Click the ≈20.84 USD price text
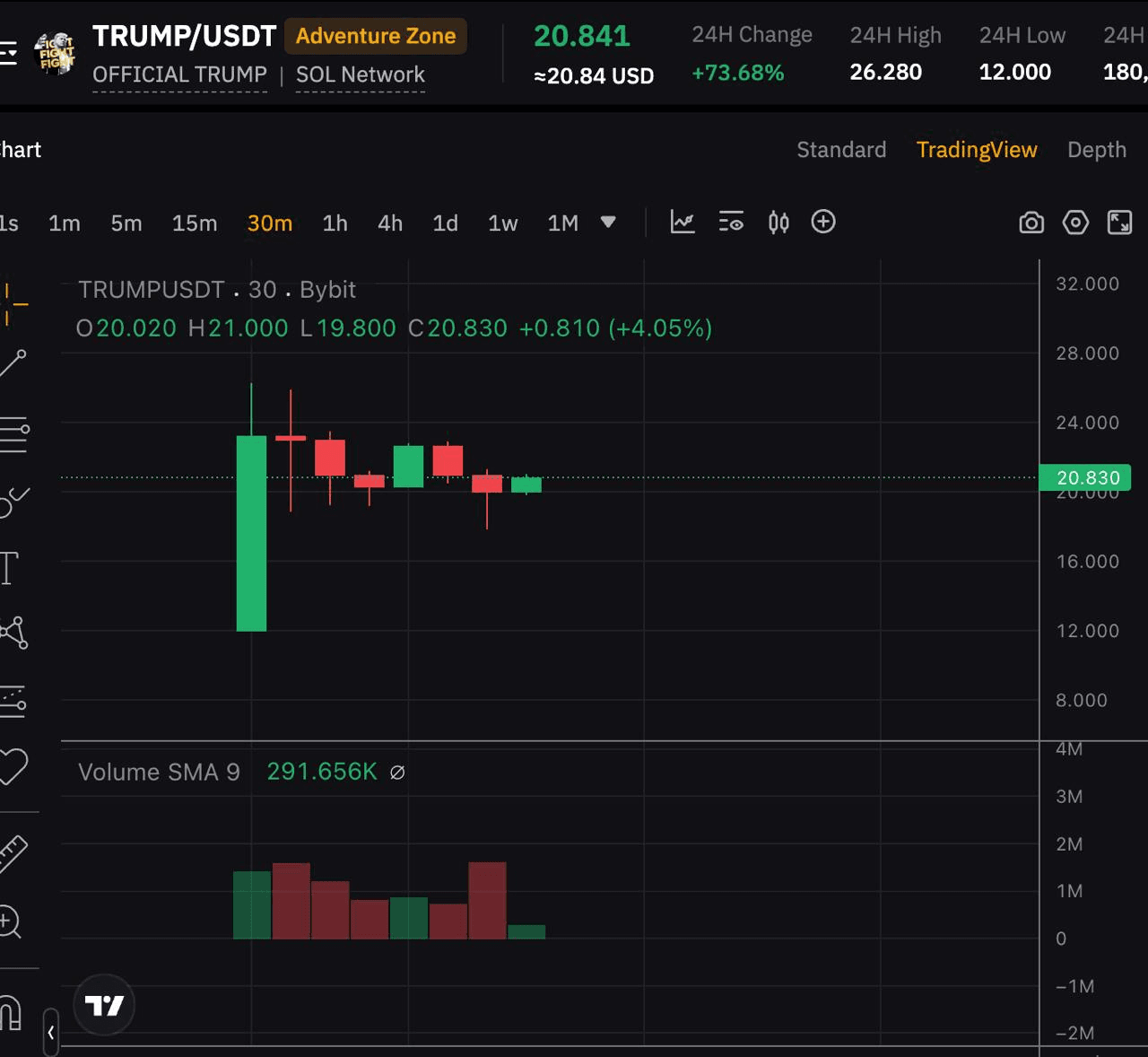Screen dimensions: 1148x1057 coord(594,76)
